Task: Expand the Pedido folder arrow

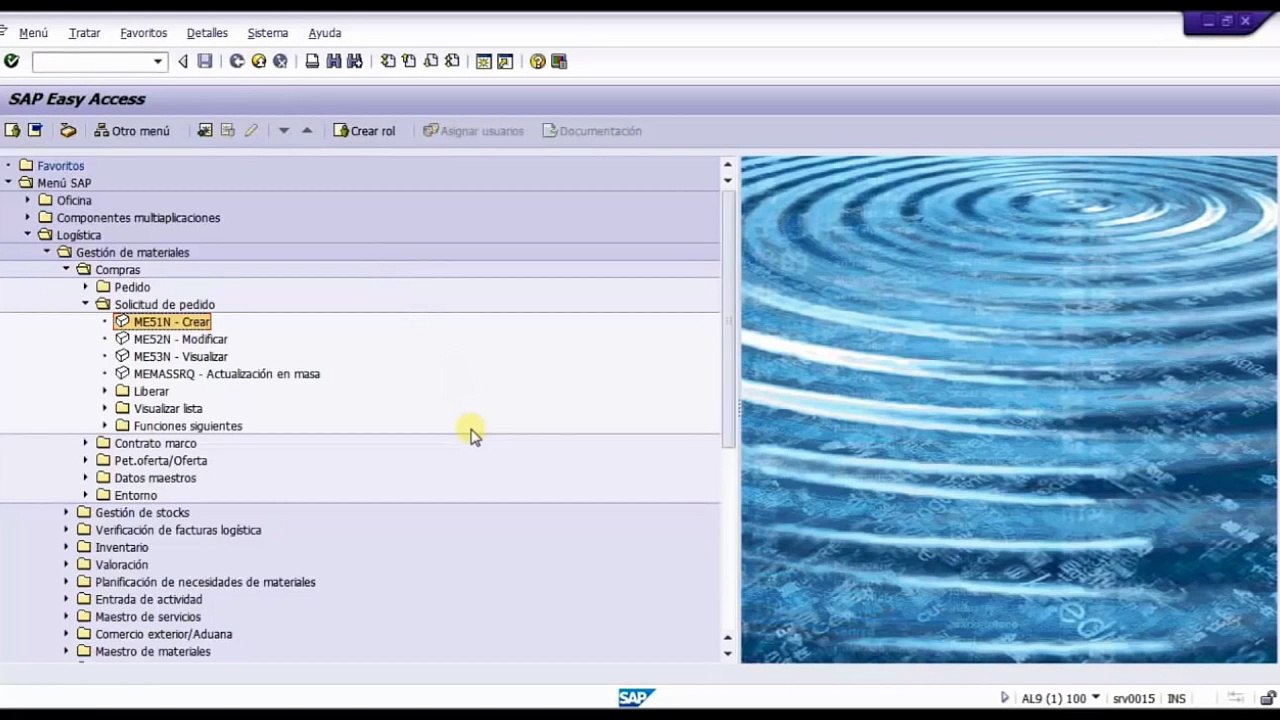Action: tap(85, 287)
